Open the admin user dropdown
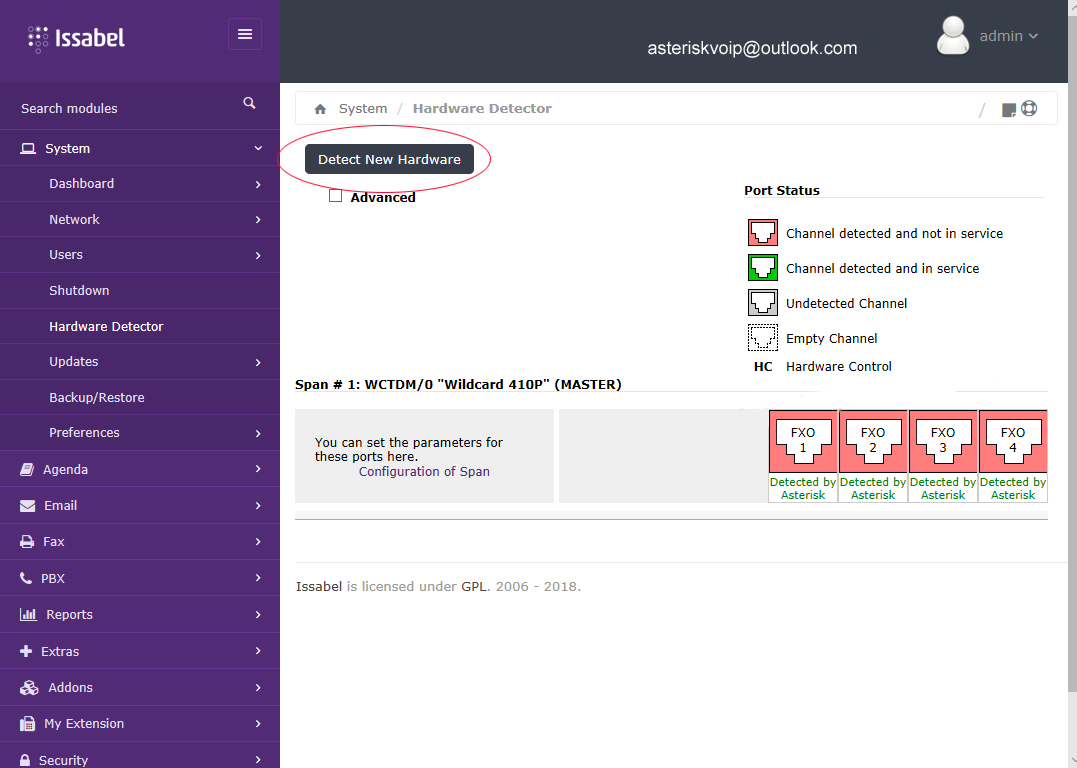This screenshot has height=768, width=1077. (x=1008, y=36)
